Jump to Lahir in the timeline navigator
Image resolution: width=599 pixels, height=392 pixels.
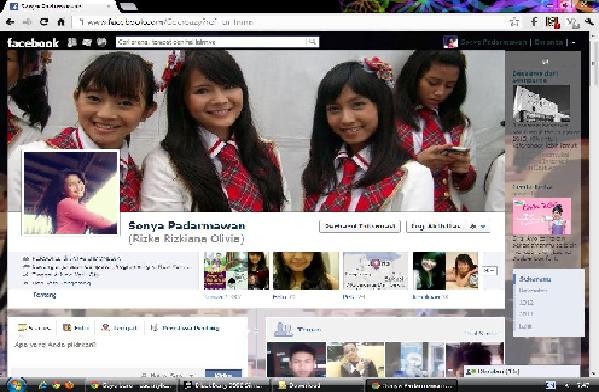525,326
